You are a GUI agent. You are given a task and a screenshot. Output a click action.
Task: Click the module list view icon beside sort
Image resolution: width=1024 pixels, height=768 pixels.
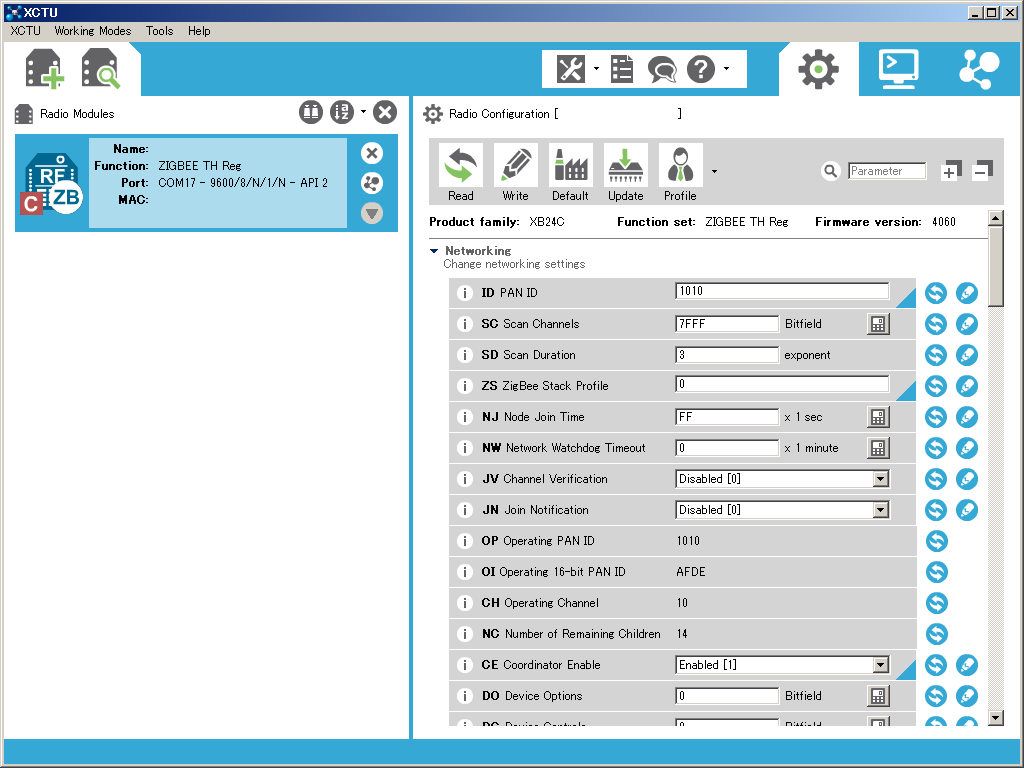[x=311, y=112]
